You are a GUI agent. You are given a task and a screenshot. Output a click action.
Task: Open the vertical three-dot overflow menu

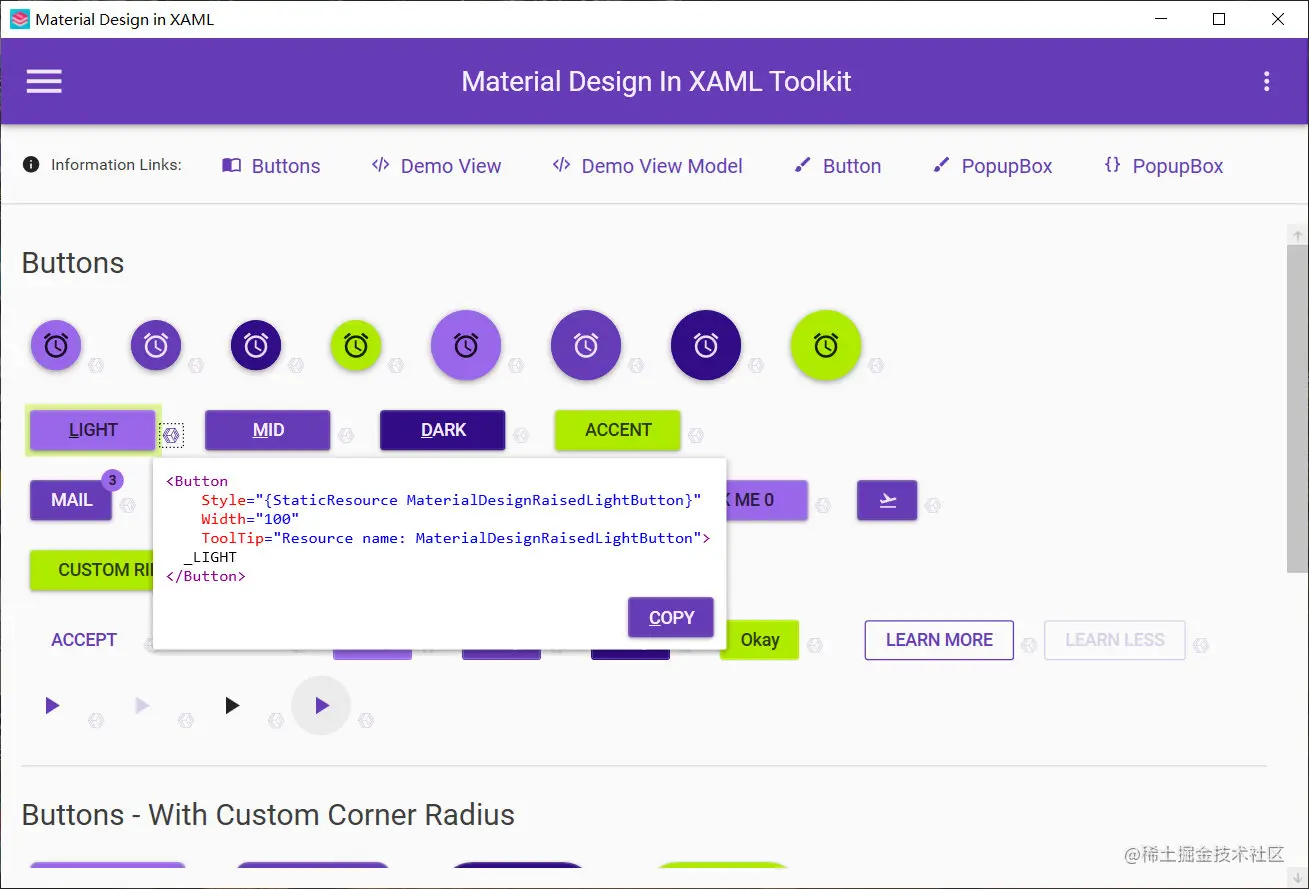[x=1266, y=81]
